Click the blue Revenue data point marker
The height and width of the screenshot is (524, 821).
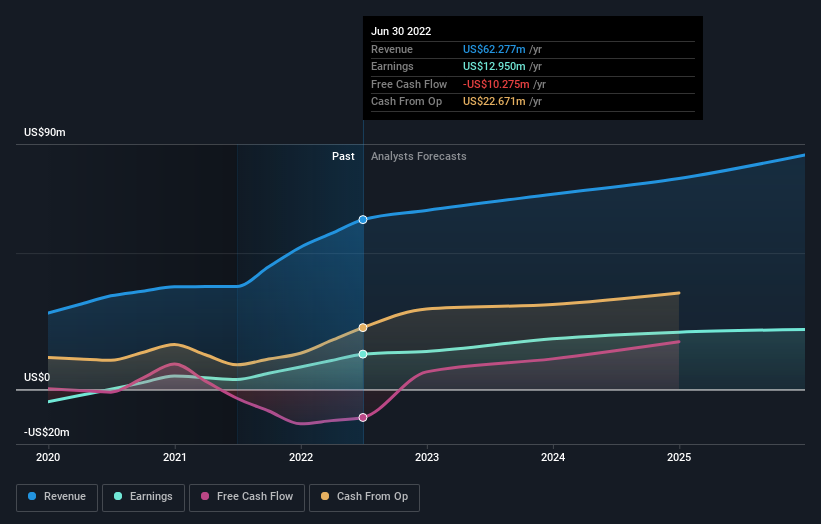pyautogui.click(x=363, y=220)
